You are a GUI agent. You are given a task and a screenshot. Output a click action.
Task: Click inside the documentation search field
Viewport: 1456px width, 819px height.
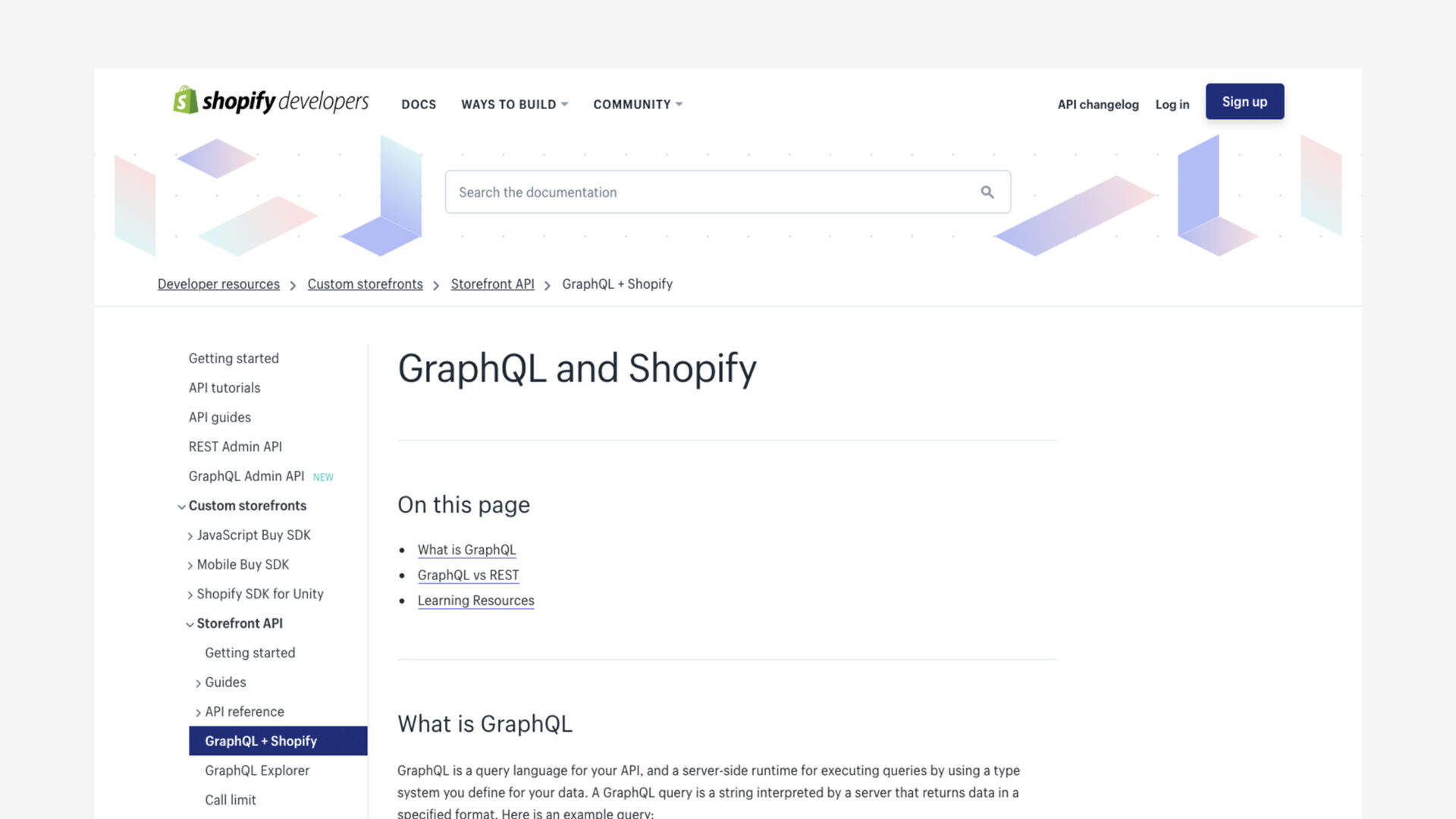click(x=682, y=192)
